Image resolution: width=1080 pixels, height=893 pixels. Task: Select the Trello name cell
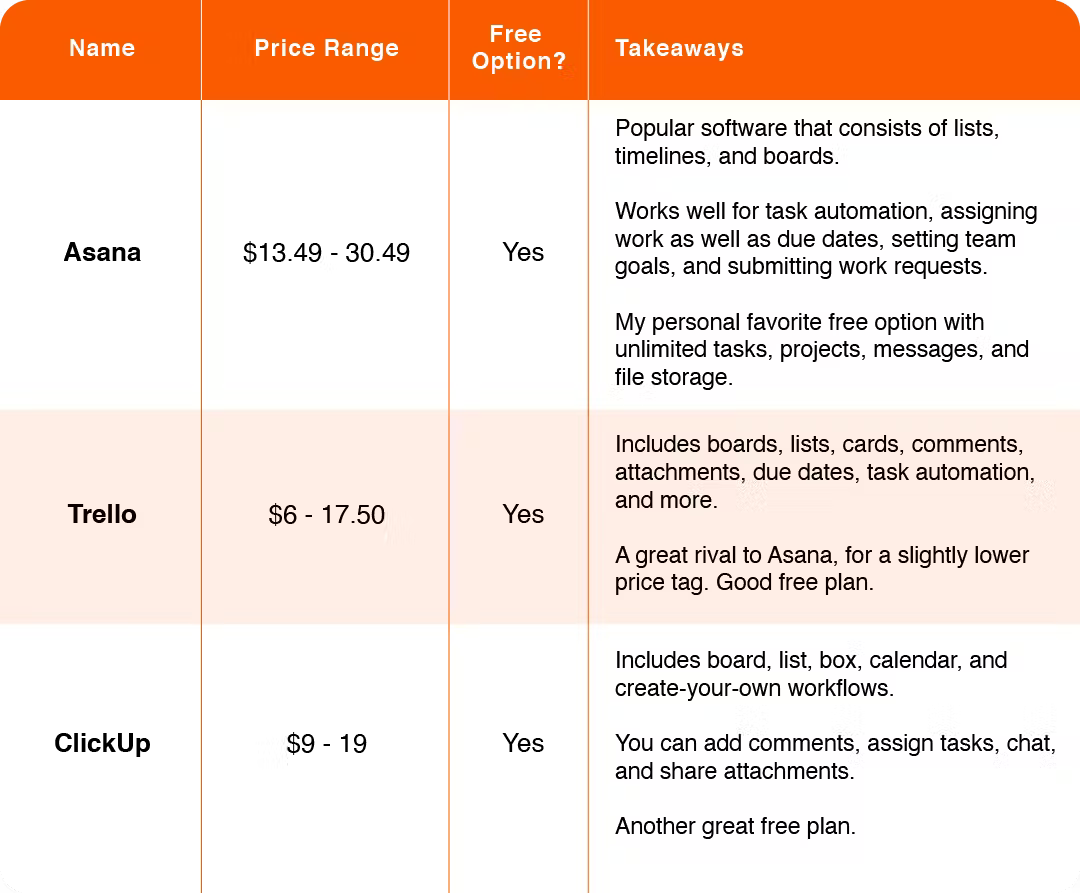coord(102,514)
